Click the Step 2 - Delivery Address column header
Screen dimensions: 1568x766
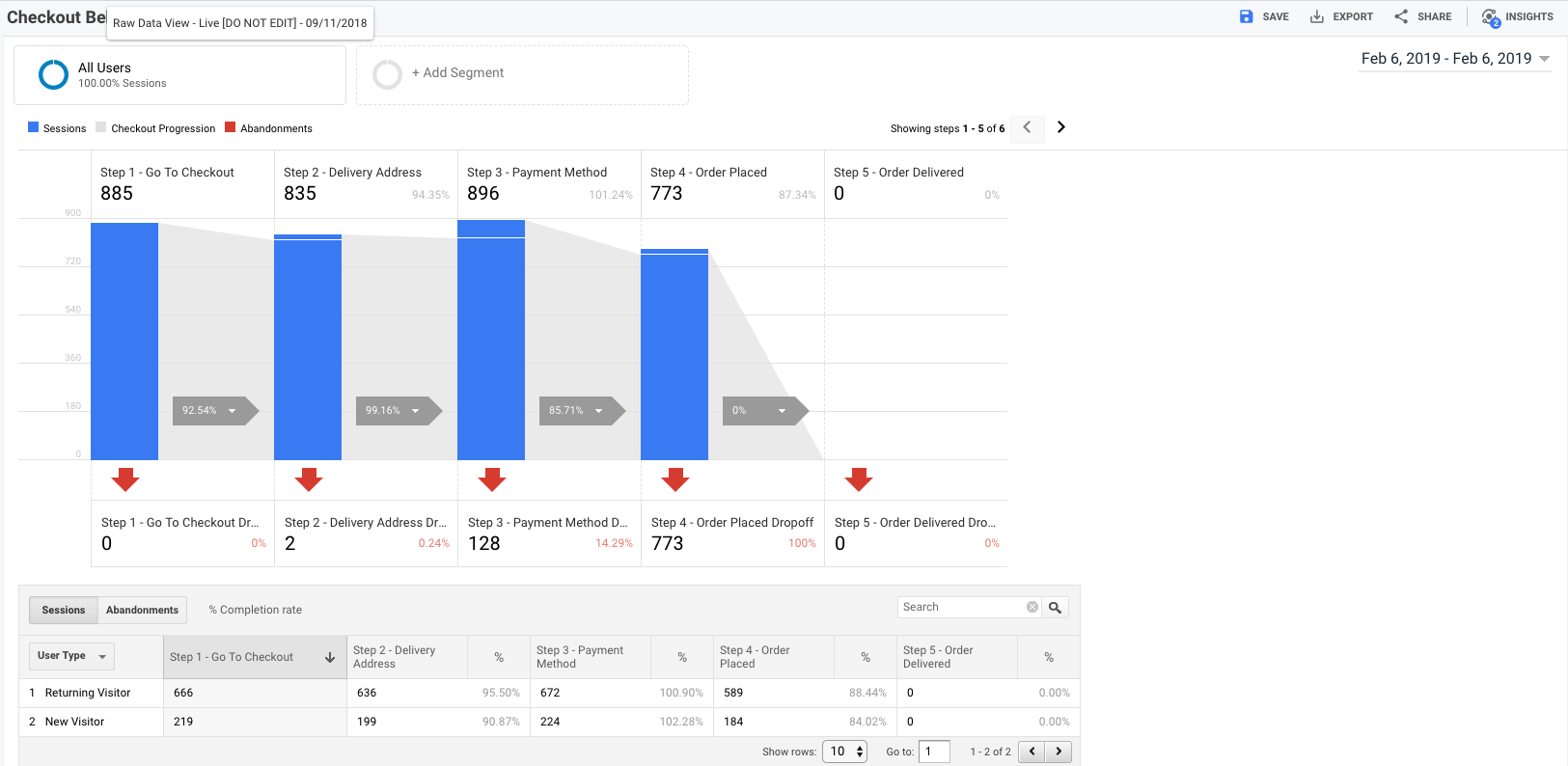(407, 657)
